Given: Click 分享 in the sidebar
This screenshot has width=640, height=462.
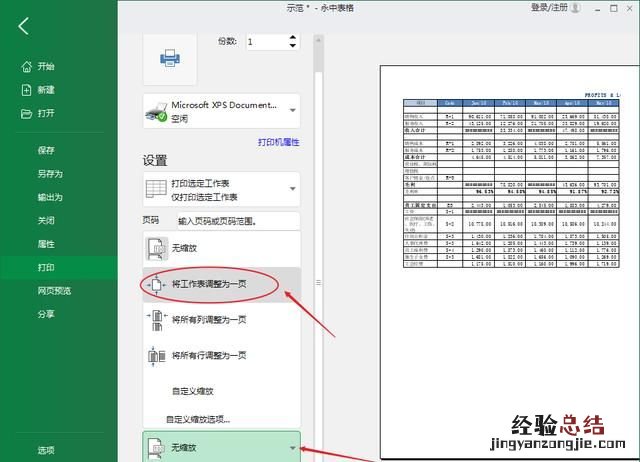Looking at the screenshot, I should coord(46,314).
